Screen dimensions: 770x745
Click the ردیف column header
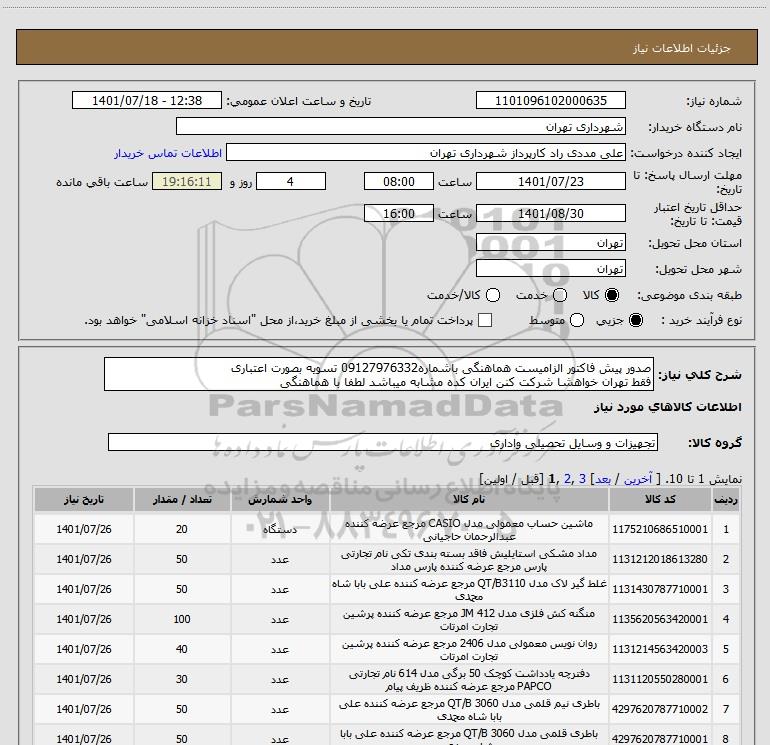click(x=725, y=499)
